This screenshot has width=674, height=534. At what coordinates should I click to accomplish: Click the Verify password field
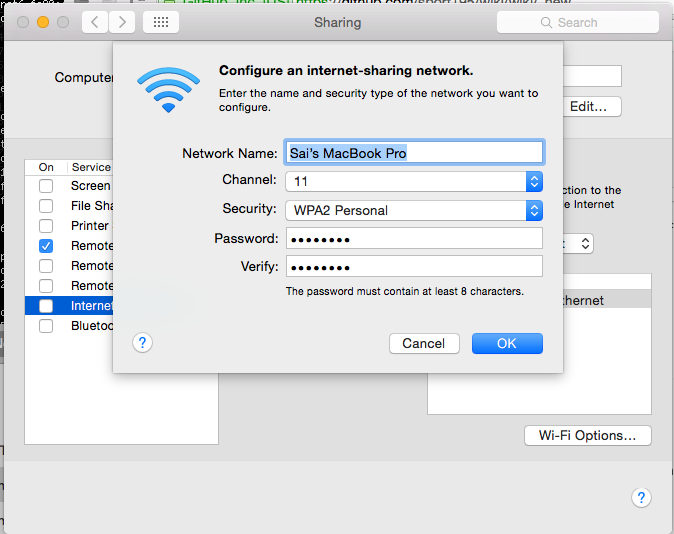(414, 267)
